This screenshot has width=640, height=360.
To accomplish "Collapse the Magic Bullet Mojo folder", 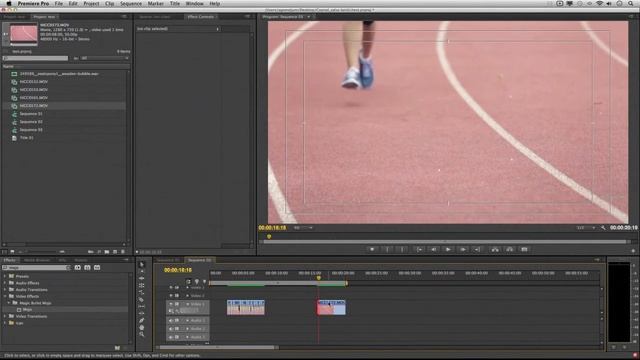I will pos(9,303).
